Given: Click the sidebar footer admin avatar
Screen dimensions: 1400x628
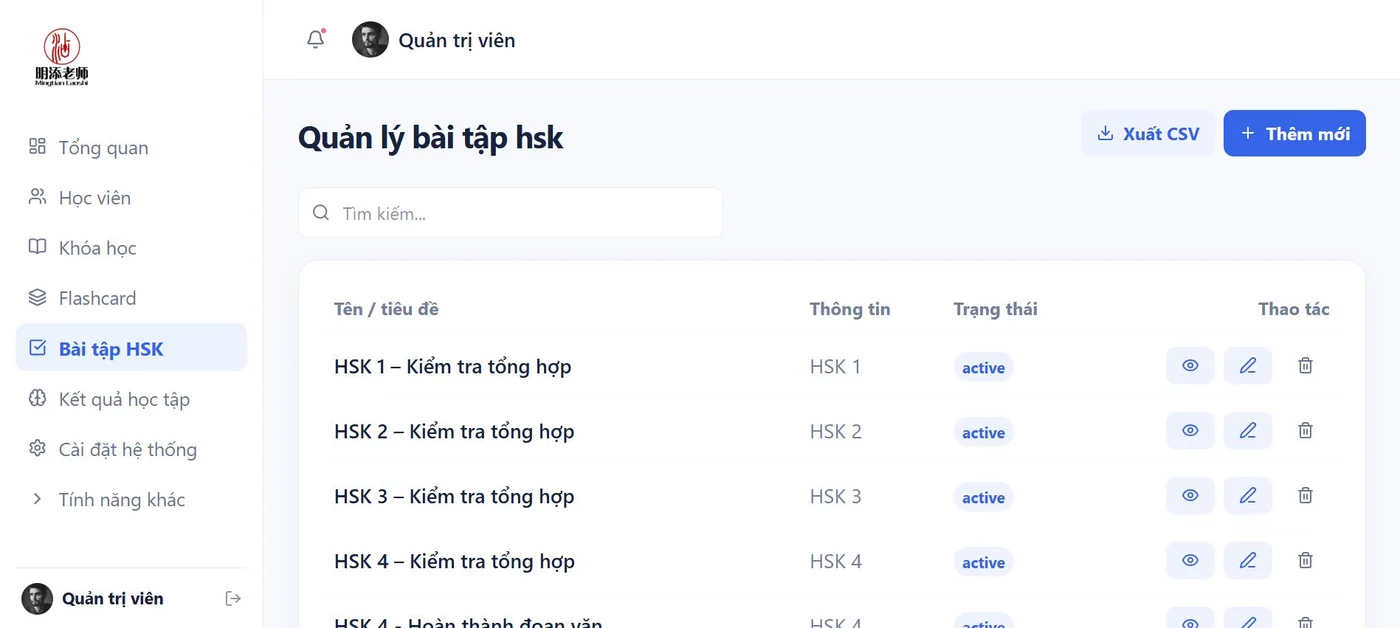Looking at the screenshot, I should [37, 599].
